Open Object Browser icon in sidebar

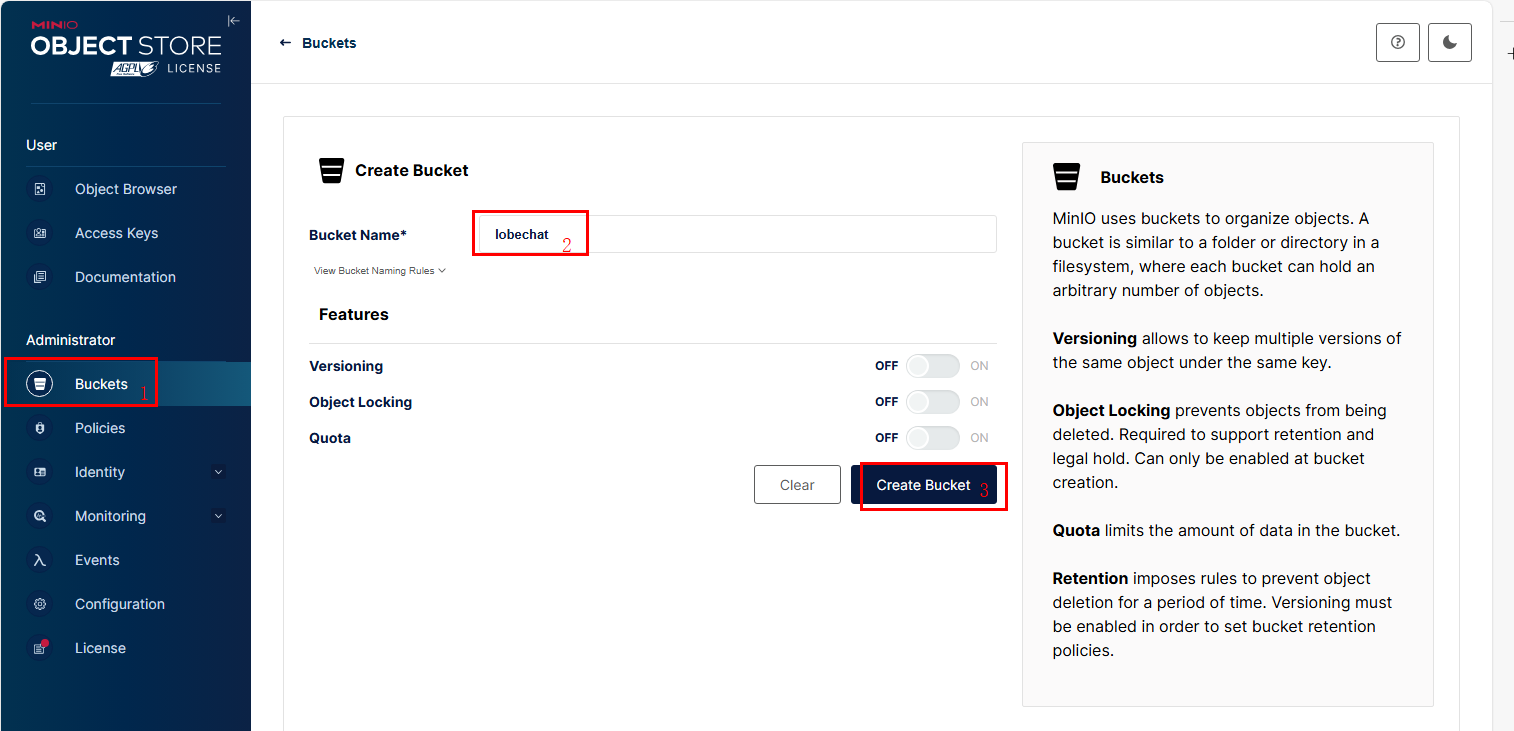coord(40,189)
